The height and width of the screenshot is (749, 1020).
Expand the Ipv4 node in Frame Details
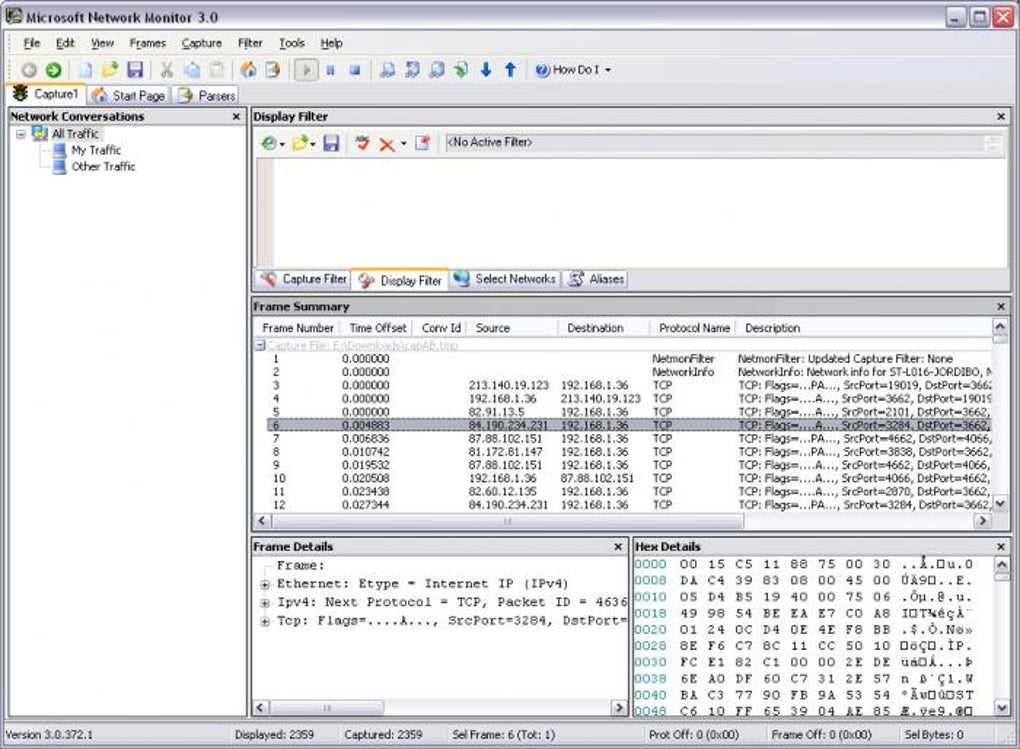click(265, 603)
